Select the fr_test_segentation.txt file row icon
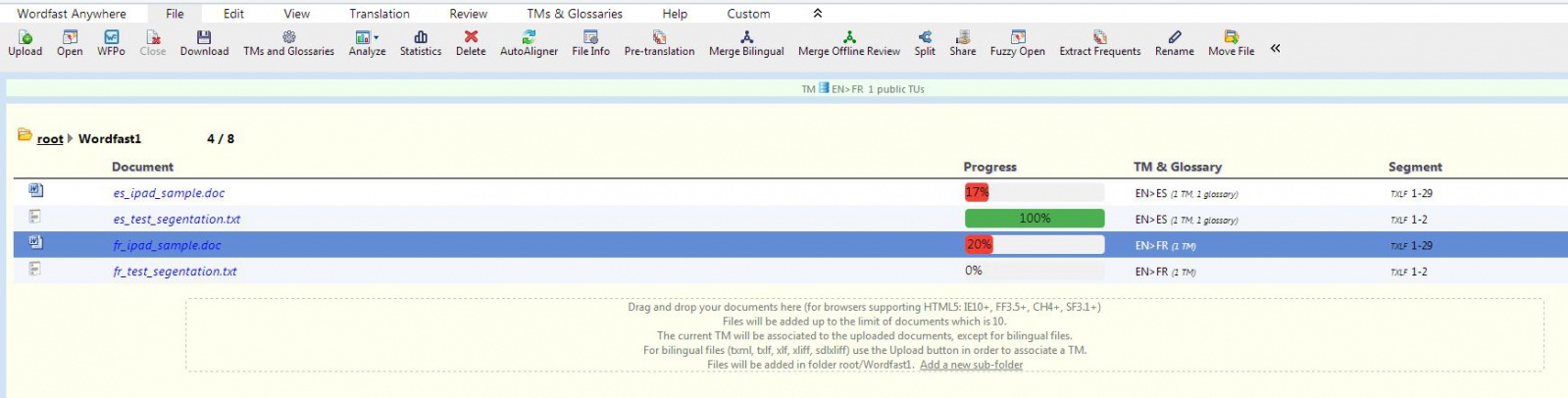This screenshot has height=398, width=1568. click(35, 270)
